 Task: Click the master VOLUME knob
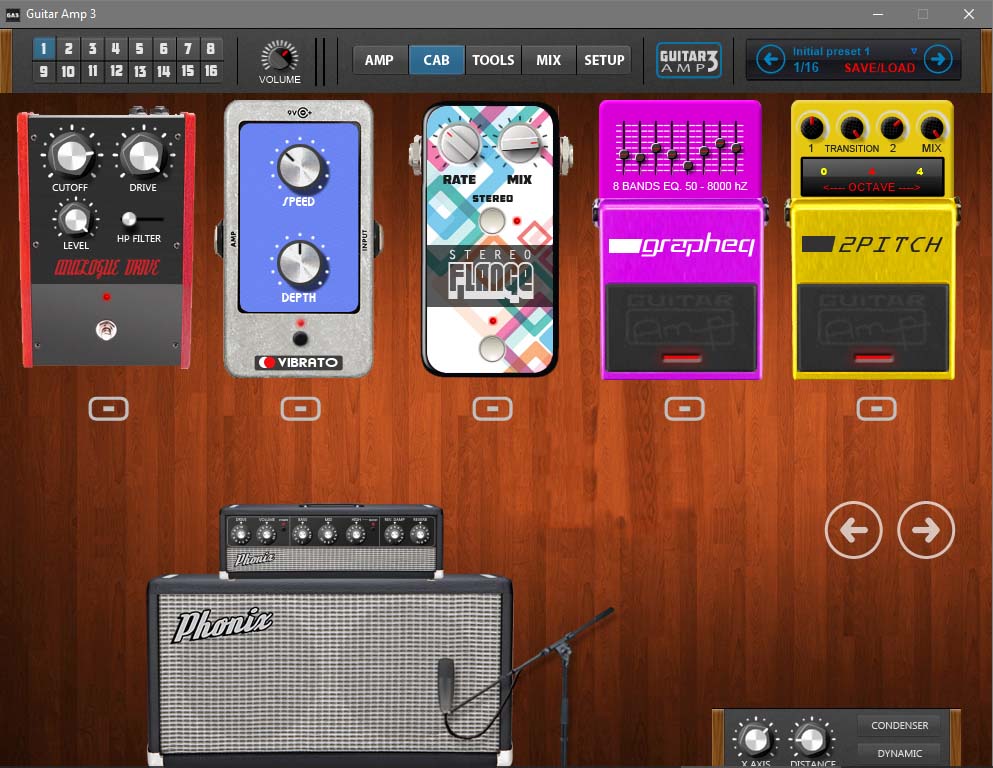(x=279, y=56)
